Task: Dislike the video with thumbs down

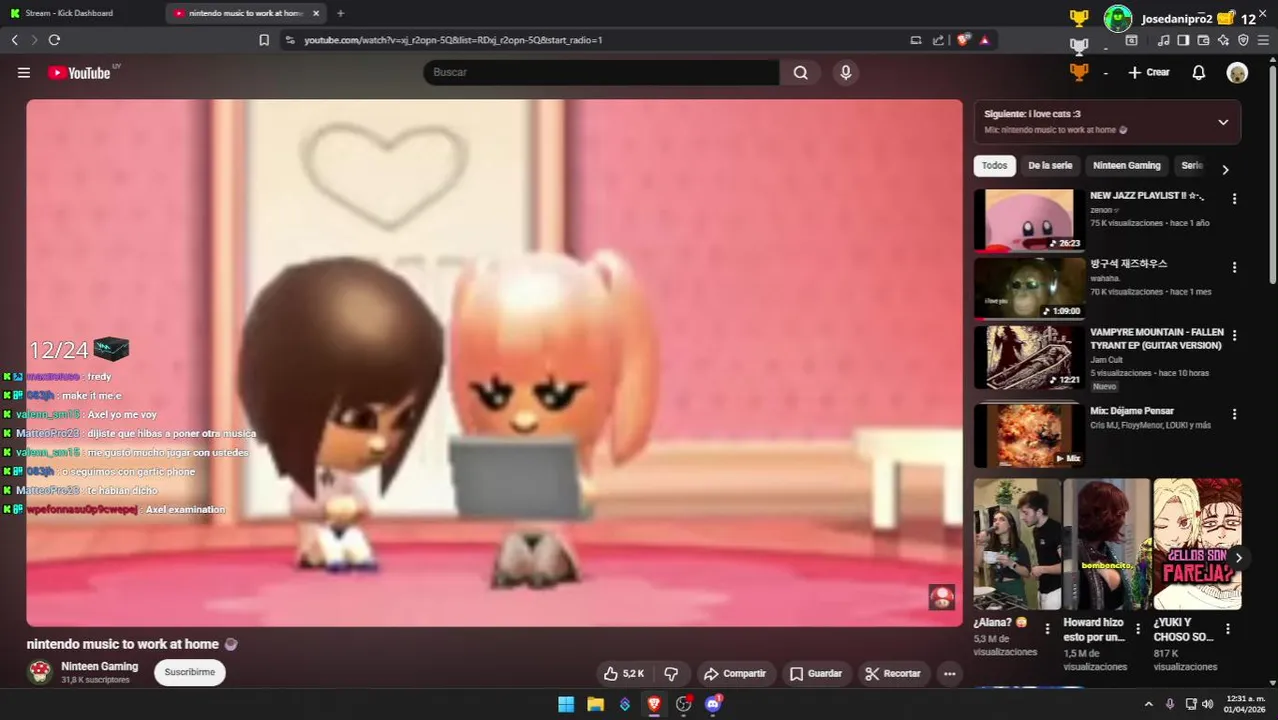Action: pos(672,674)
